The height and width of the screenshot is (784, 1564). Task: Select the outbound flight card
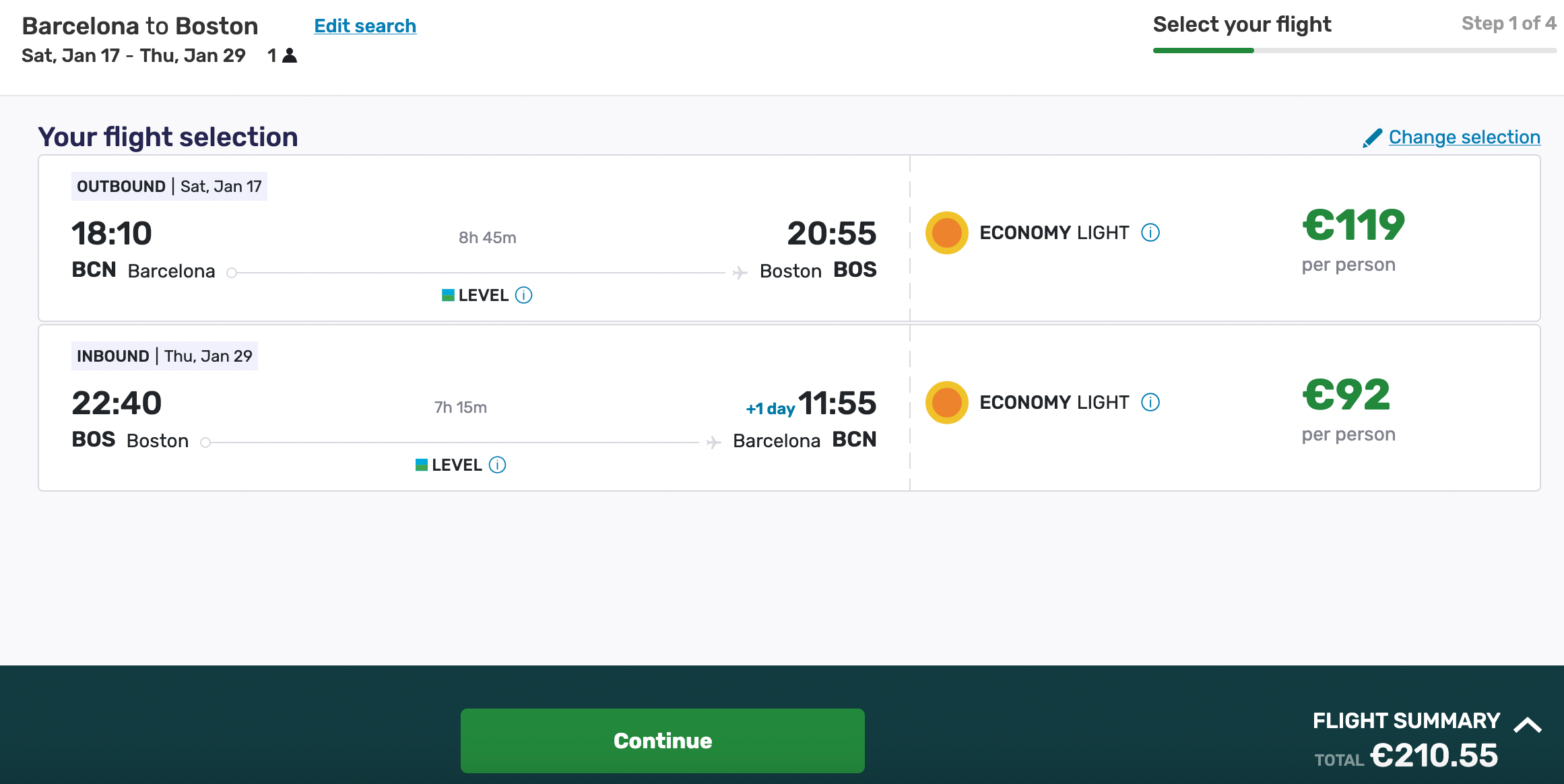coord(471,239)
